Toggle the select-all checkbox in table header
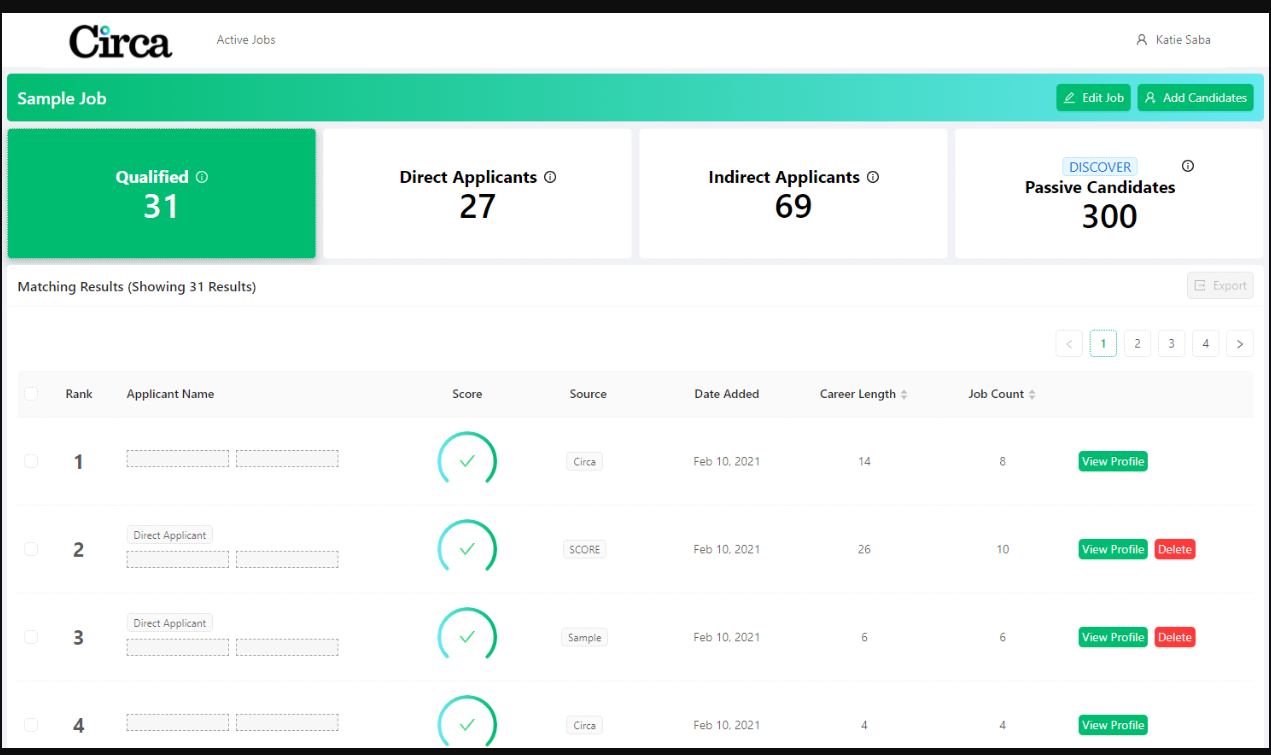Screen dimensions: 1271x755 [x=31, y=394]
